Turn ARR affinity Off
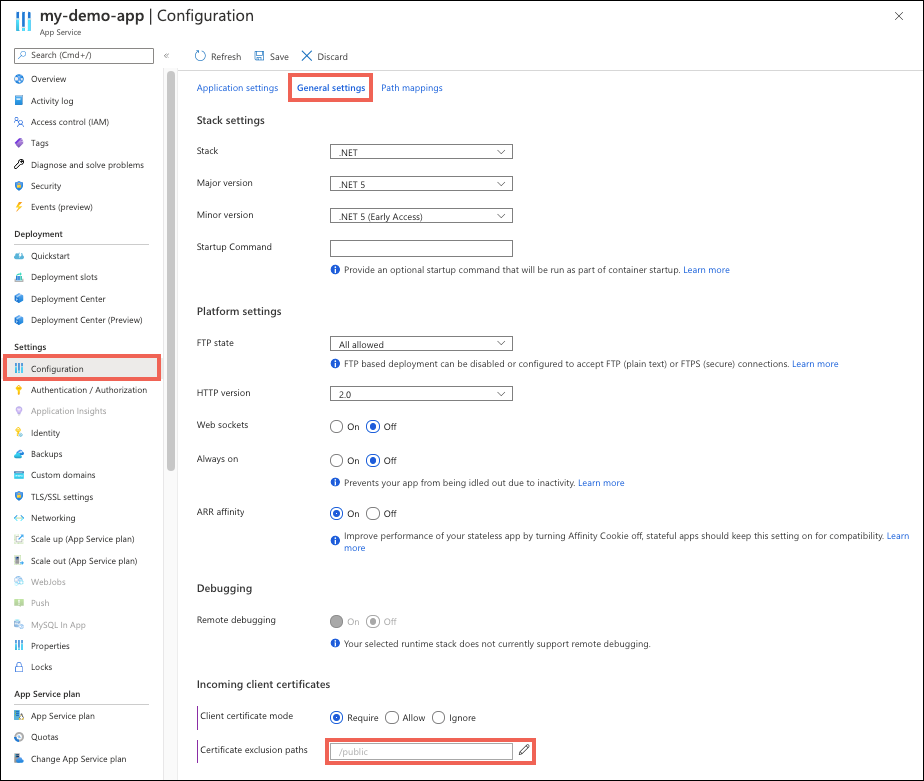The width and height of the screenshot is (924, 781). point(373,514)
